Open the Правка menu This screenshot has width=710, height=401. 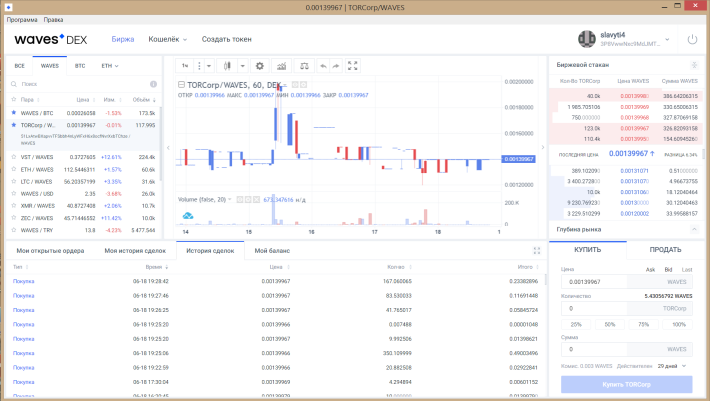(x=53, y=19)
